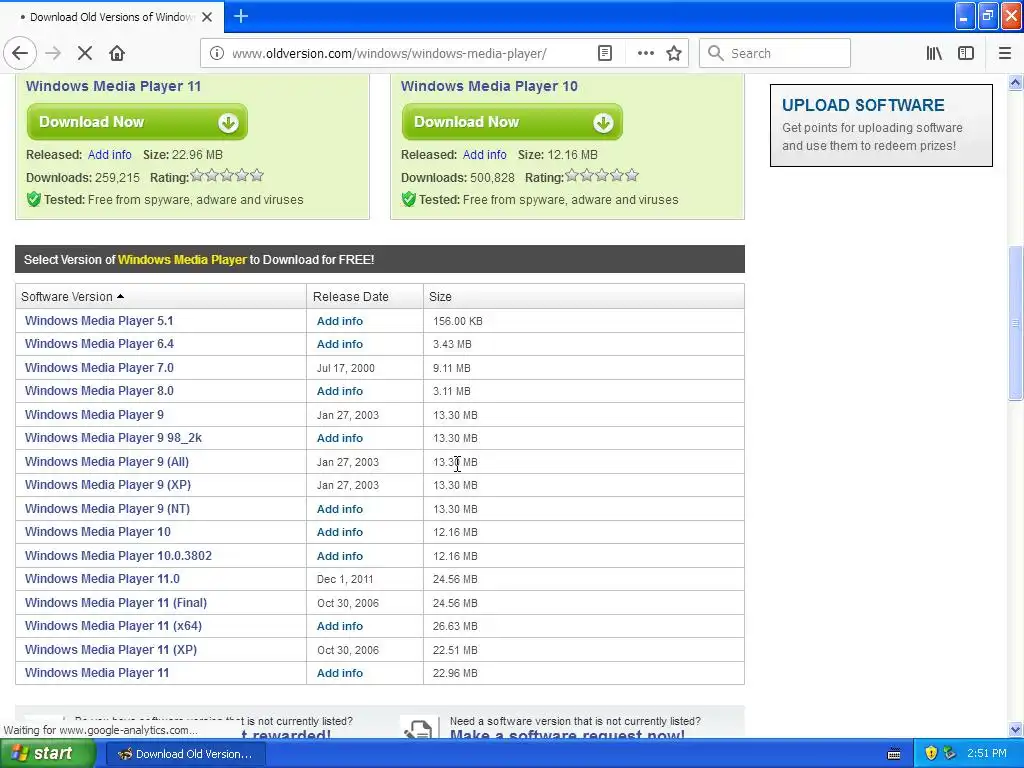The image size is (1024, 768).
Task: Open Windows Media Player 11 (Final) link
Action: pos(116,603)
